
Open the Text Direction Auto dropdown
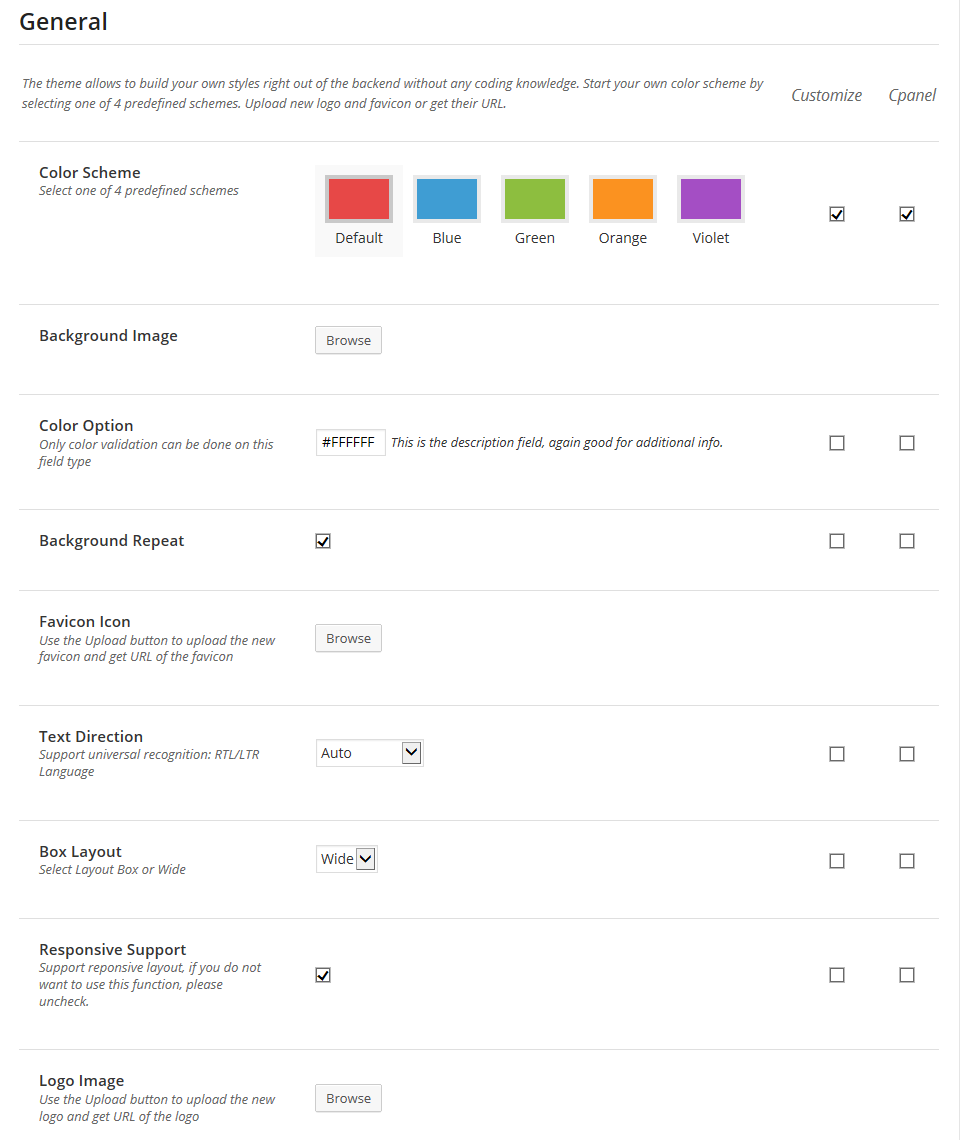tap(369, 753)
